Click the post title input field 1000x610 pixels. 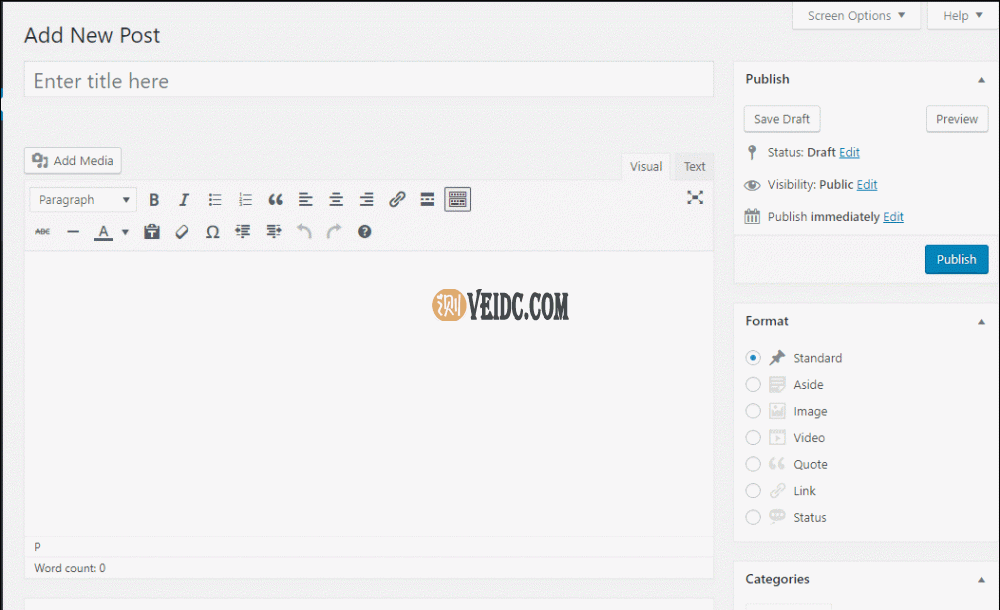369,81
